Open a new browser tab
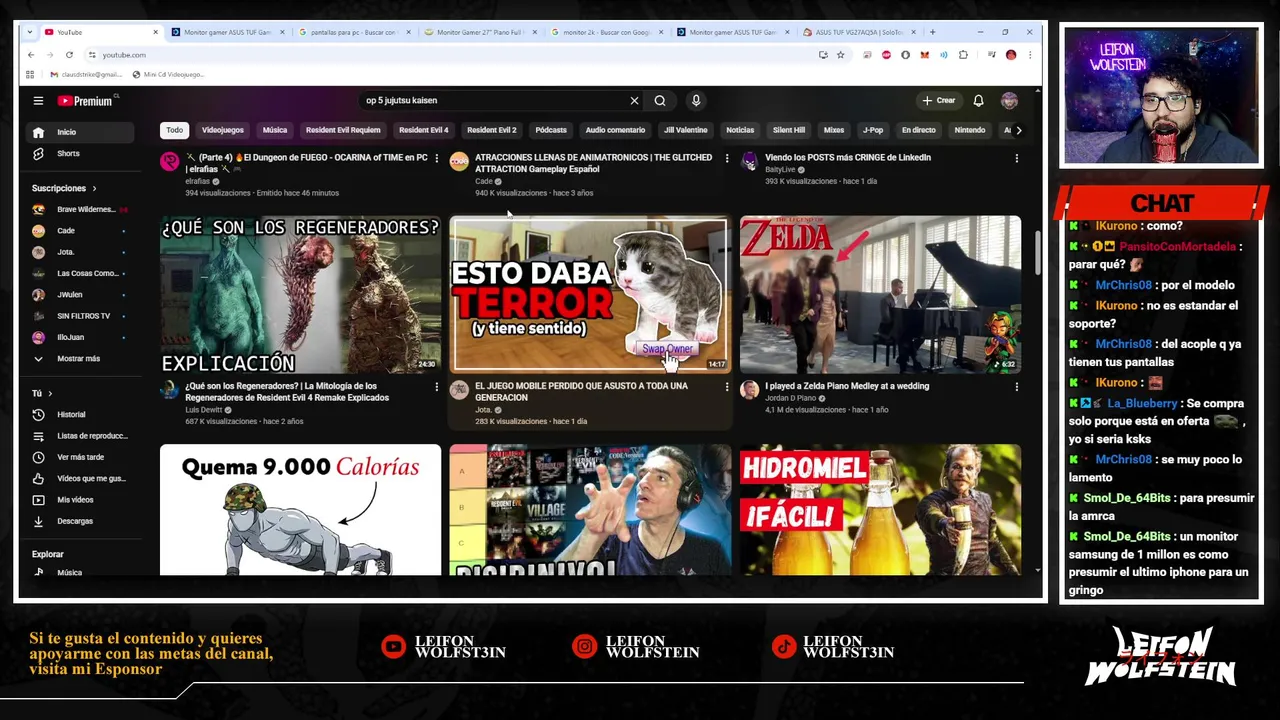Viewport: 1280px width, 720px height. pos(932,32)
